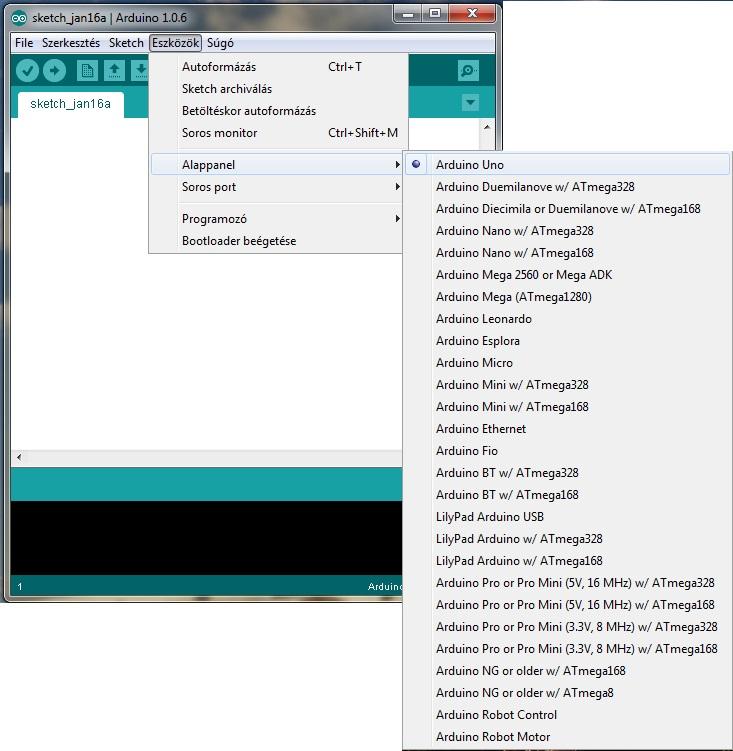
Task: Click the Arduino logo in title bar
Action: point(19,18)
